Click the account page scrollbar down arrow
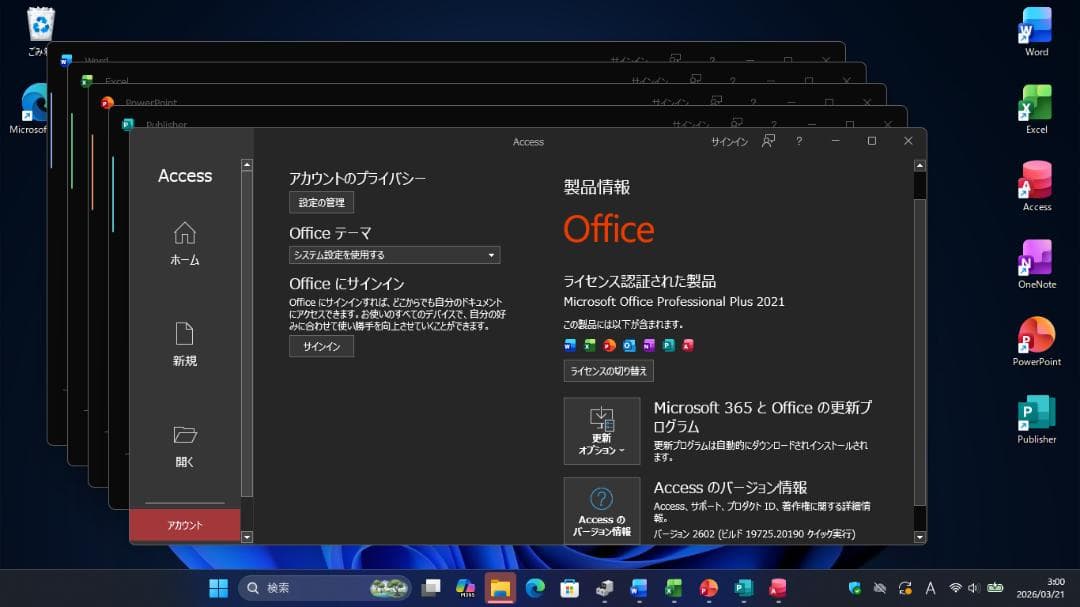Viewport: 1080px width, 607px height. [x=920, y=537]
